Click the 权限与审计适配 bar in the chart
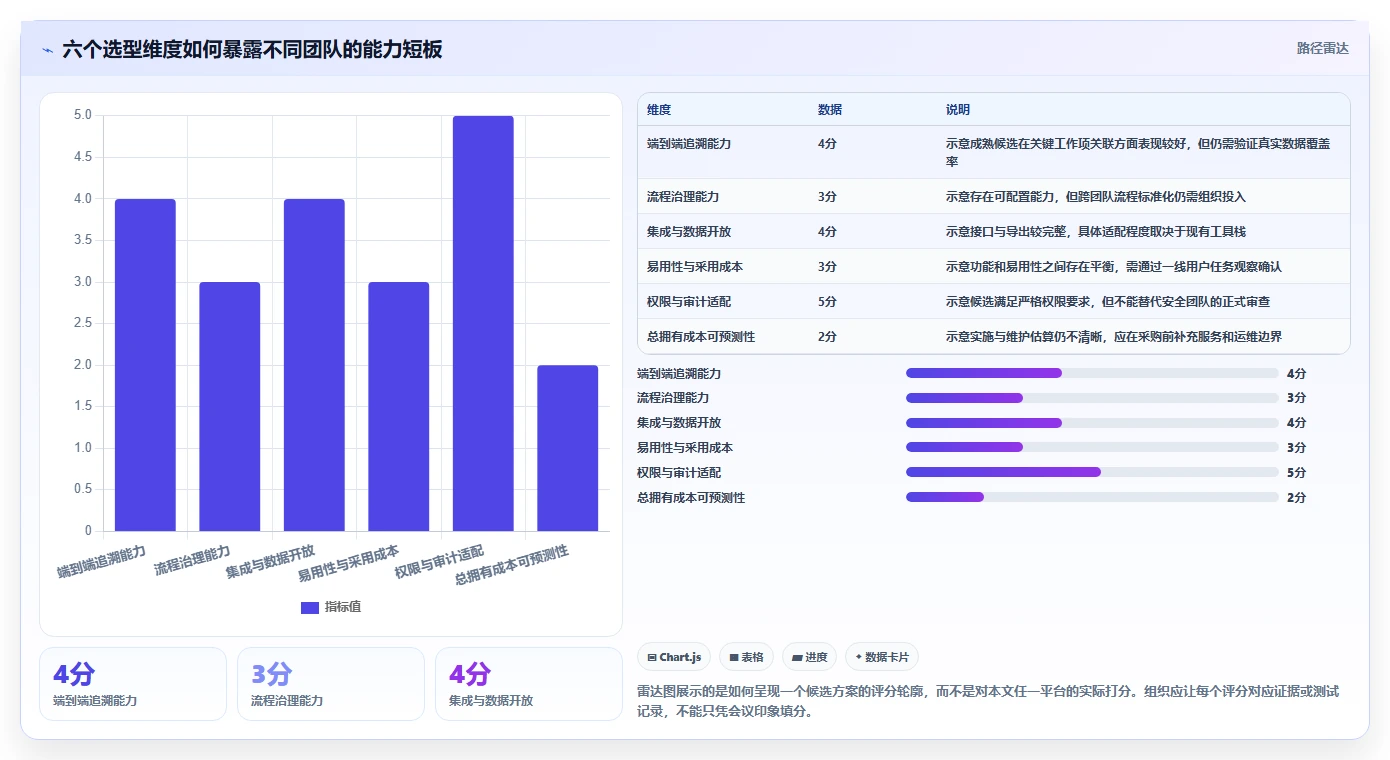Viewport: 1390px width, 760px height. click(x=483, y=323)
